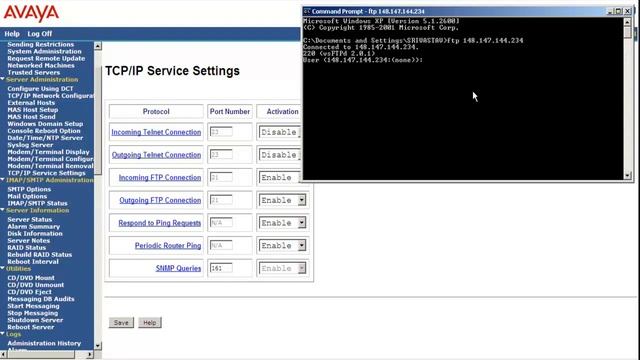The height and width of the screenshot is (360, 640).
Task: Open Networked Machines in the sidebar
Action: [x=41, y=65]
